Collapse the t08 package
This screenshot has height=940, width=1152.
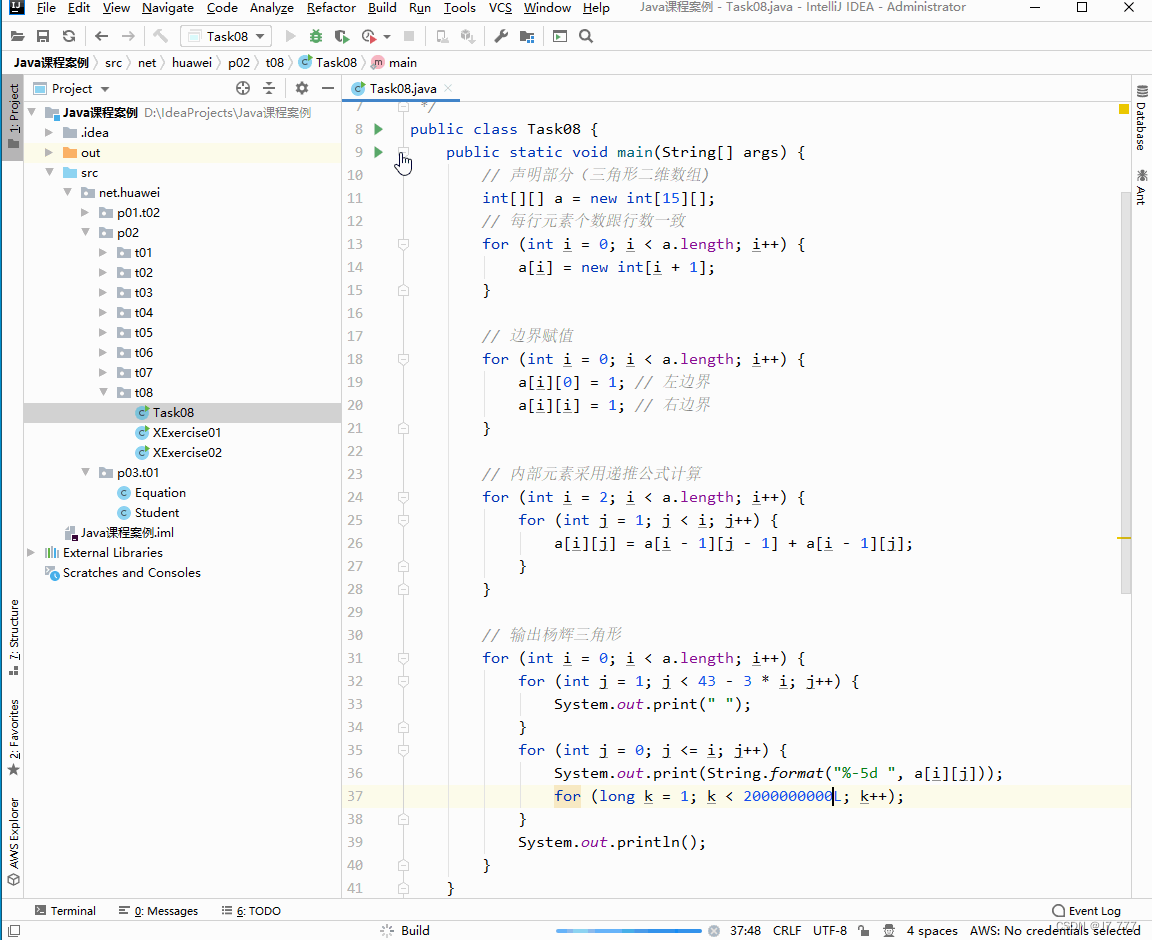pyautogui.click(x=103, y=392)
